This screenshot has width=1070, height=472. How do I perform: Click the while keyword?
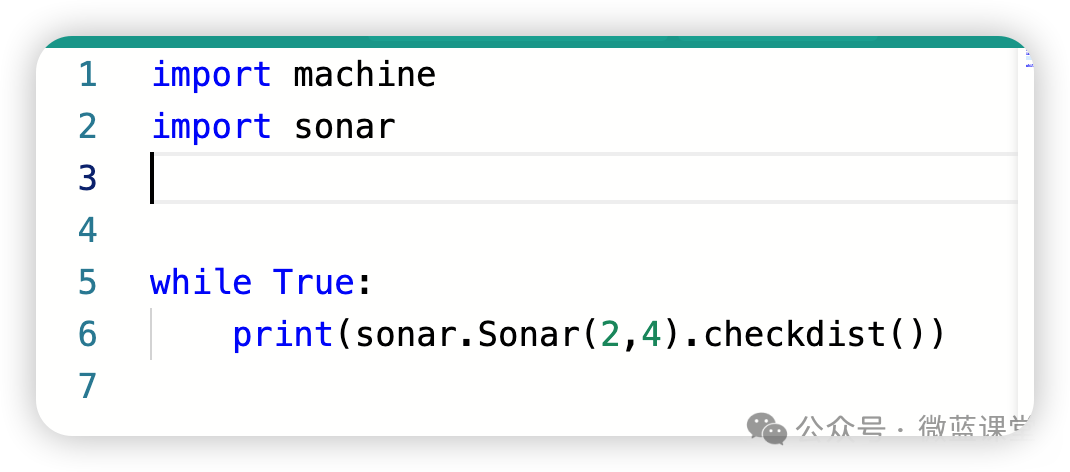201,282
